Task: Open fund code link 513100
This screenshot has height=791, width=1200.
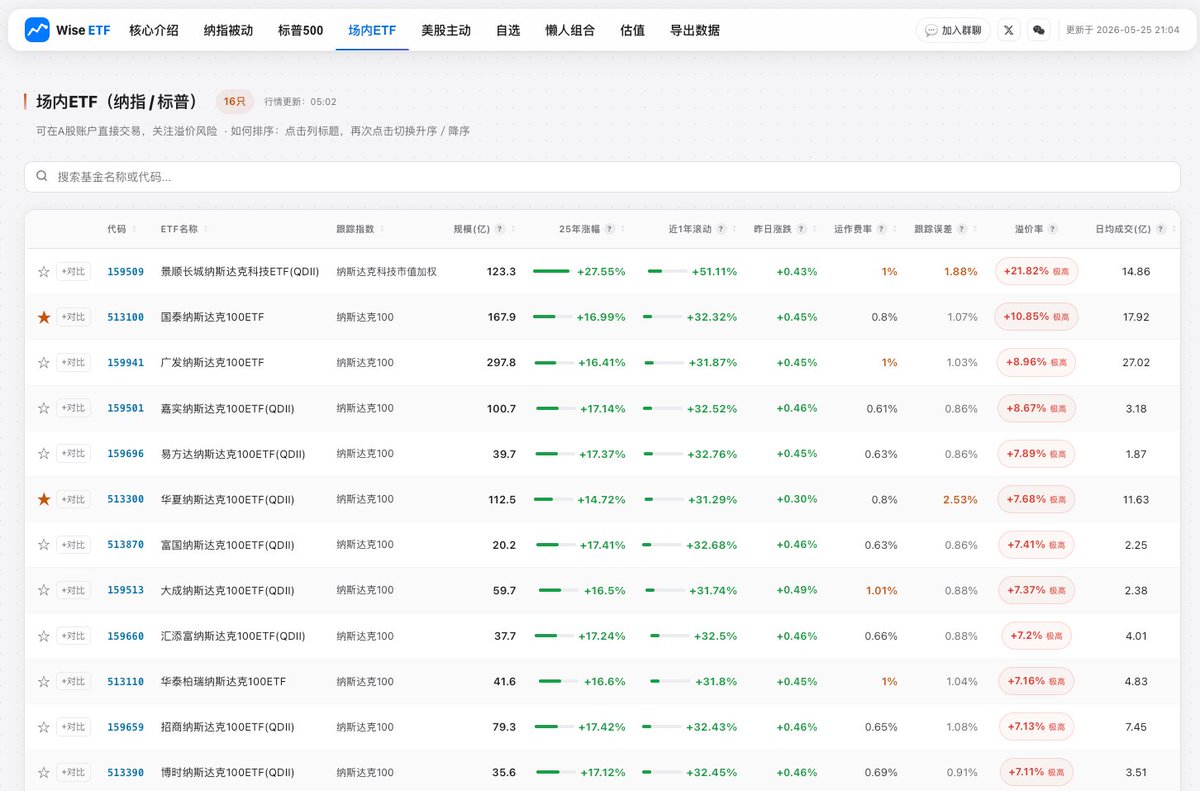Action: tap(126, 317)
